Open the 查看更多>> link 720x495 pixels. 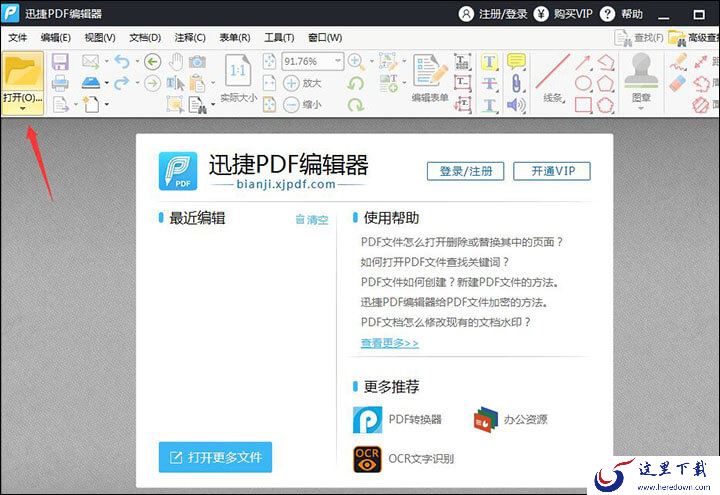pyautogui.click(x=389, y=343)
